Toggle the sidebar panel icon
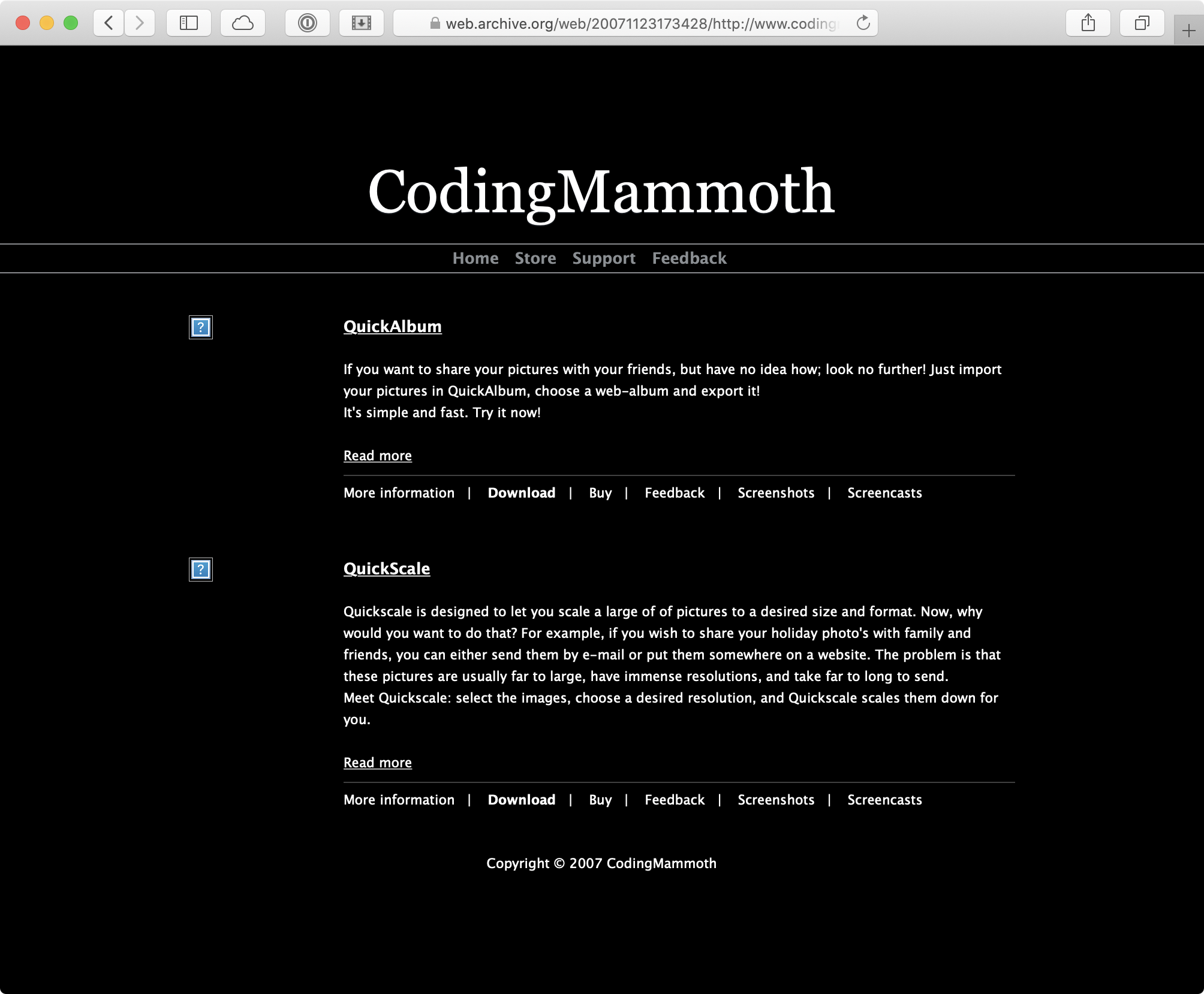Image resolution: width=1204 pixels, height=994 pixels. coord(188,23)
